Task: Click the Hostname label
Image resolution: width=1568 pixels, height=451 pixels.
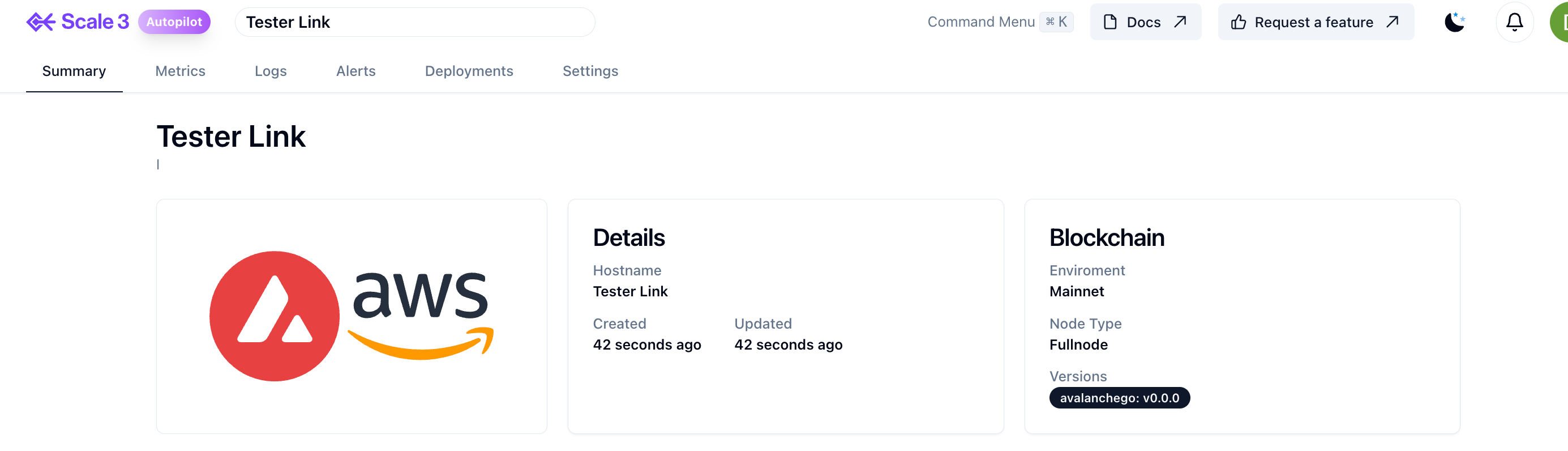Action: 626,270
